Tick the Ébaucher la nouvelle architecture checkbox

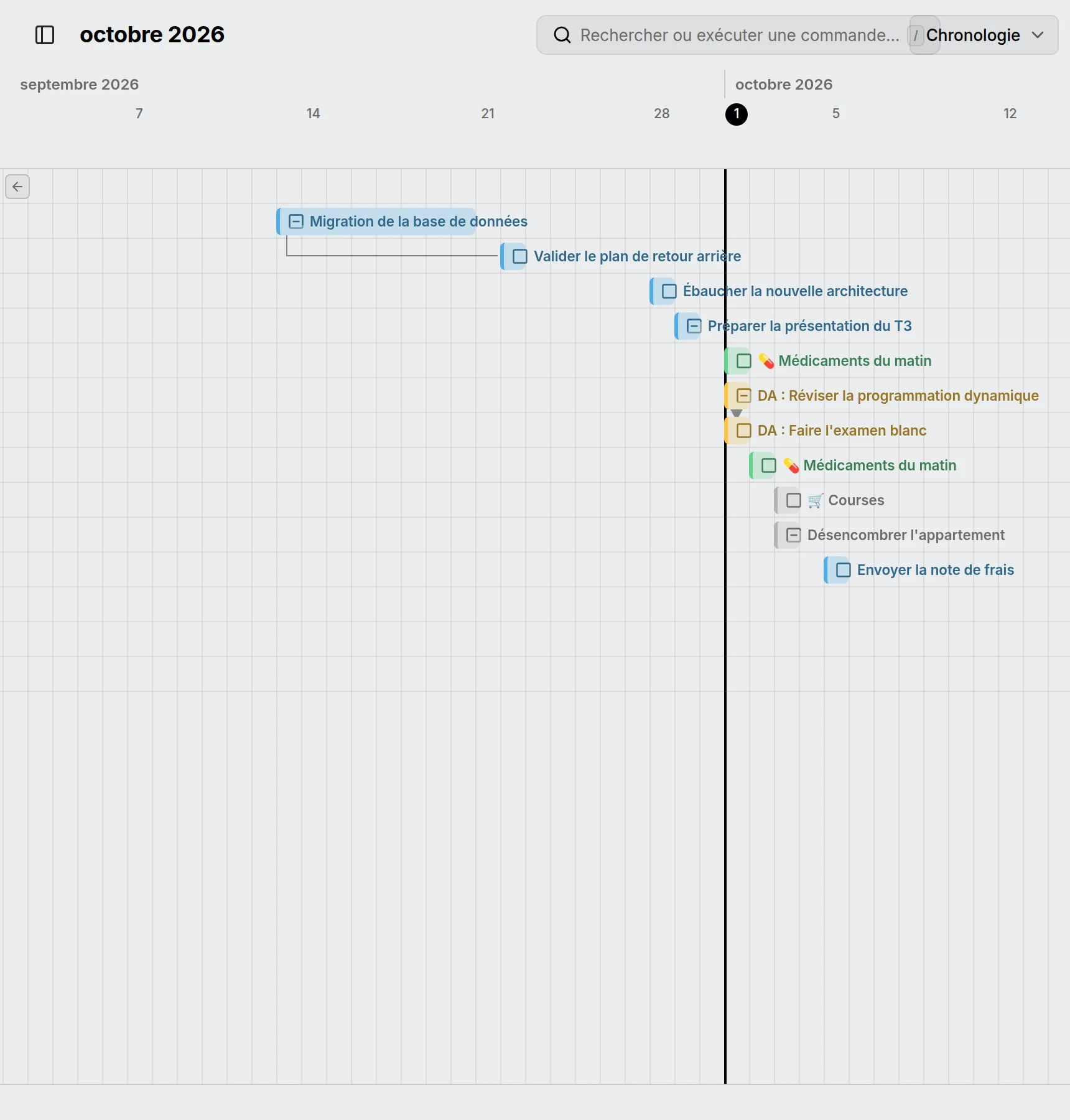click(669, 291)
